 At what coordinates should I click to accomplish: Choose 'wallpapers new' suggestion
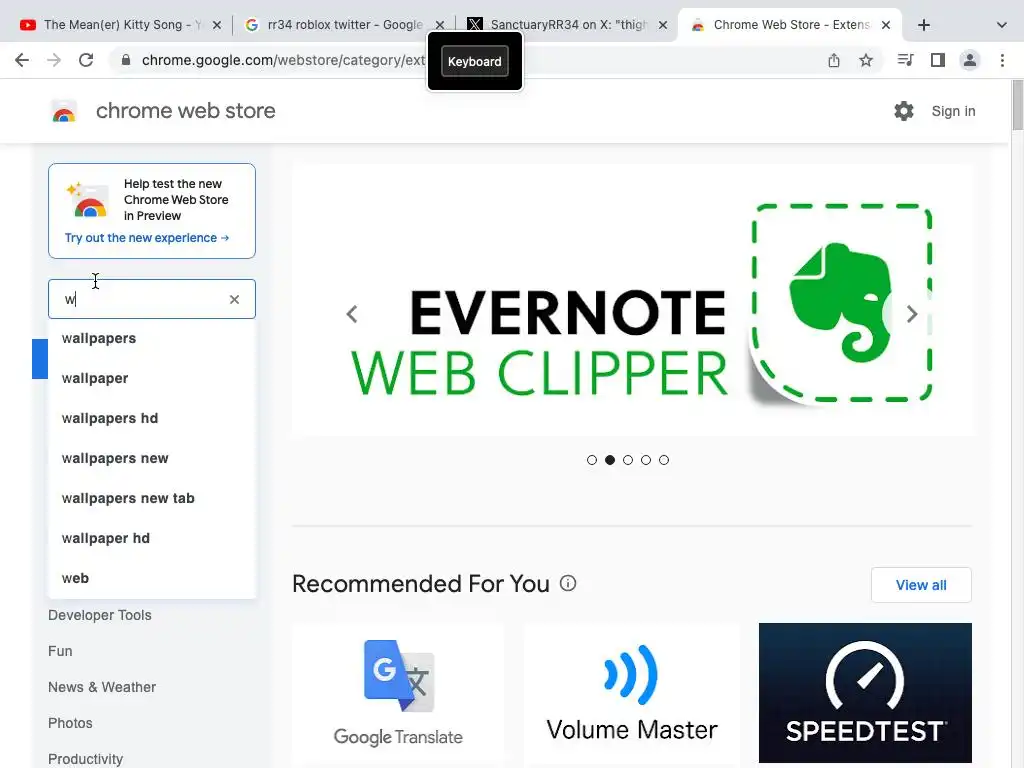click(x=152, y=458)
